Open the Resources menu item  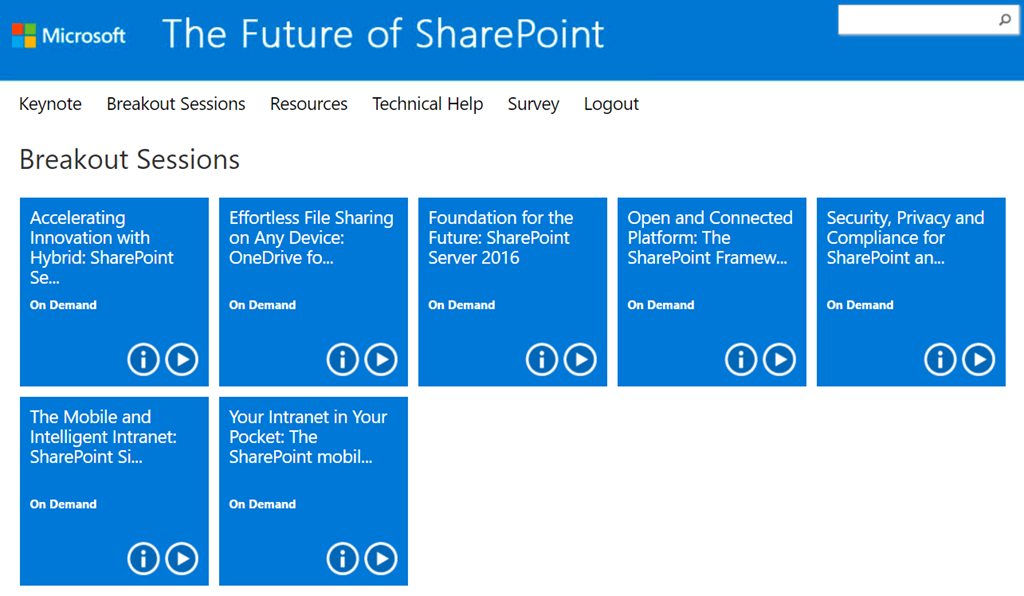click(x=308, y=104)
